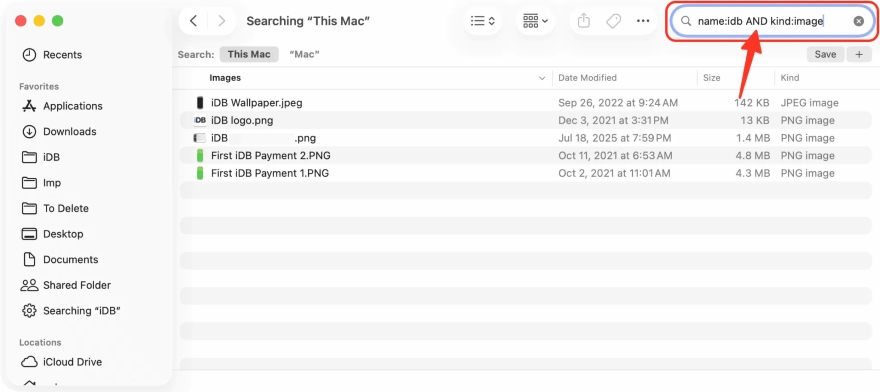Viewport: 880px width, 392px height.
Task: Select the "Mac" search scope
Action: [304, 54]
